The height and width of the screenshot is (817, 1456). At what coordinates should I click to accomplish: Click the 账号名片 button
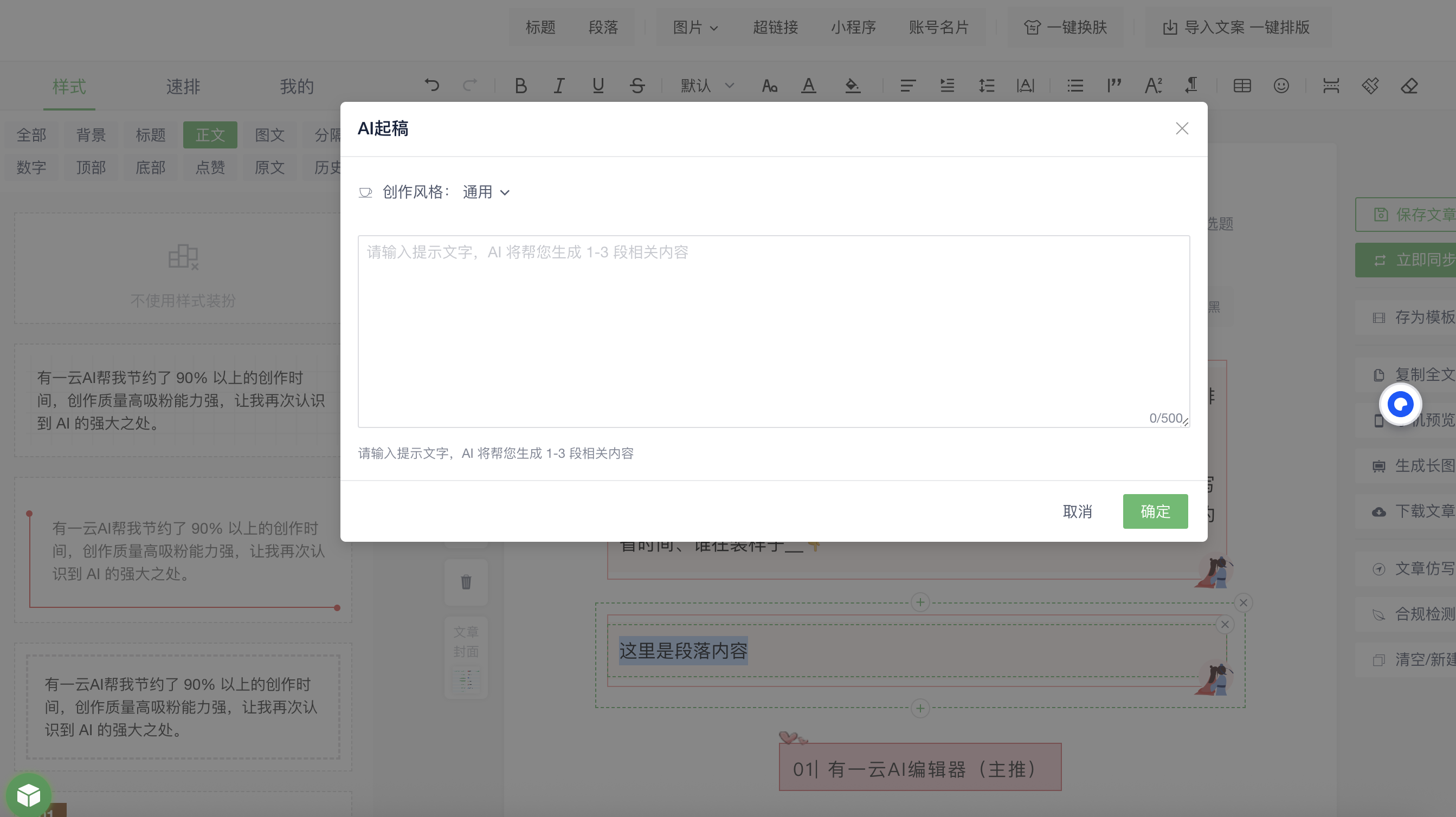click(938, 27)
